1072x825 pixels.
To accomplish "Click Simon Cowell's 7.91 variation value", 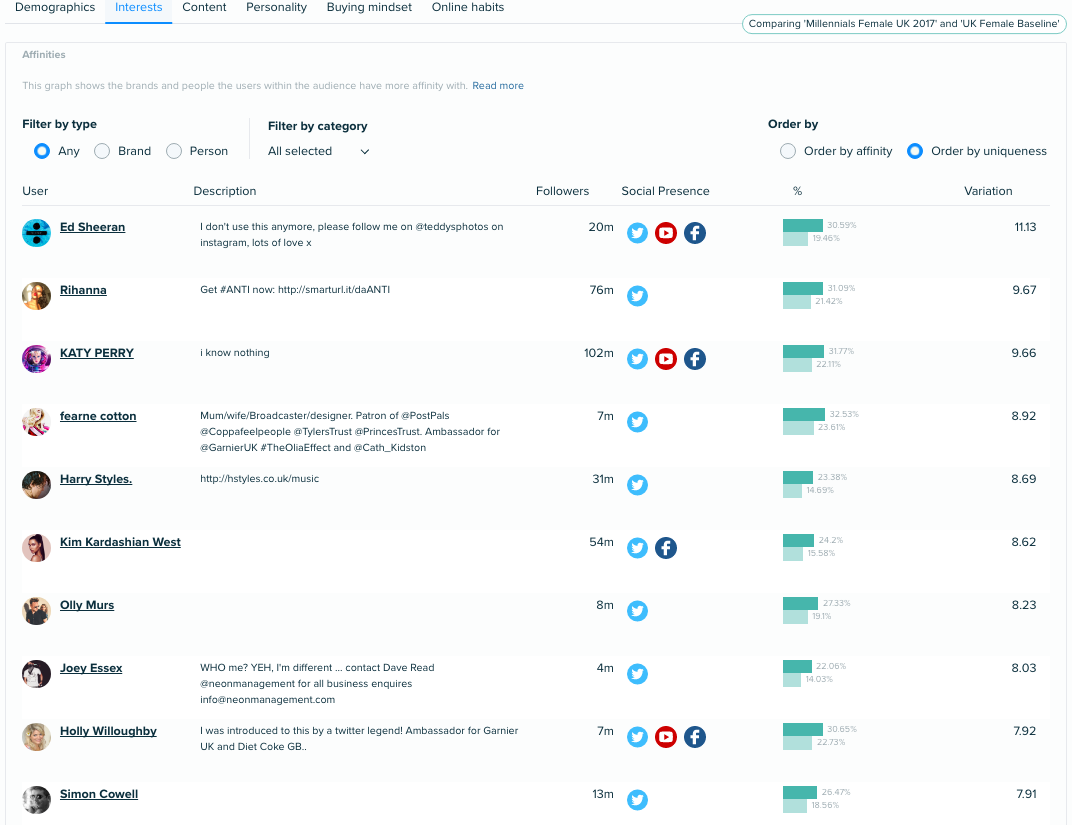I will pos(1026,794).
